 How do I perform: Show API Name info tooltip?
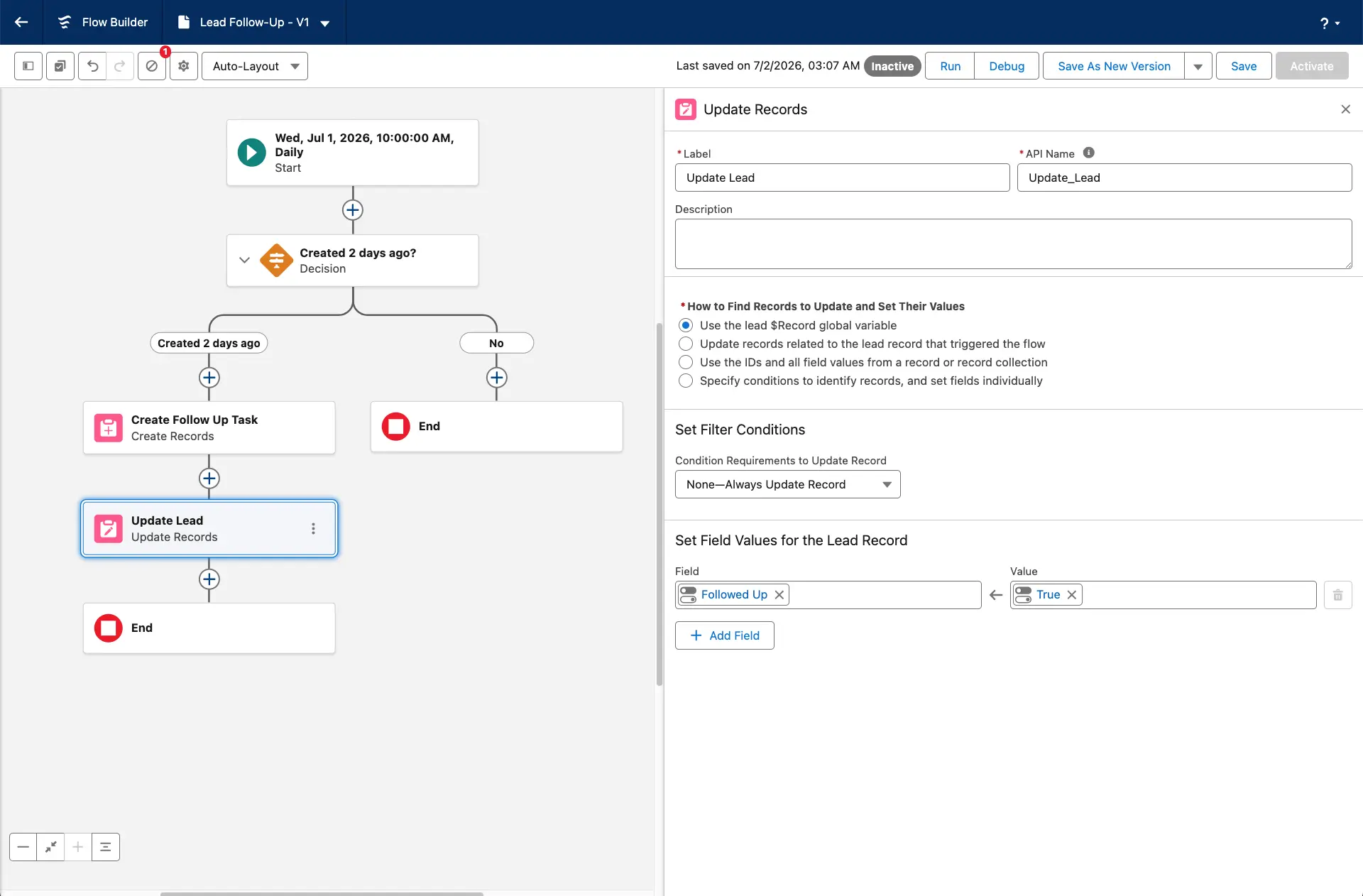pos(1089,153)
